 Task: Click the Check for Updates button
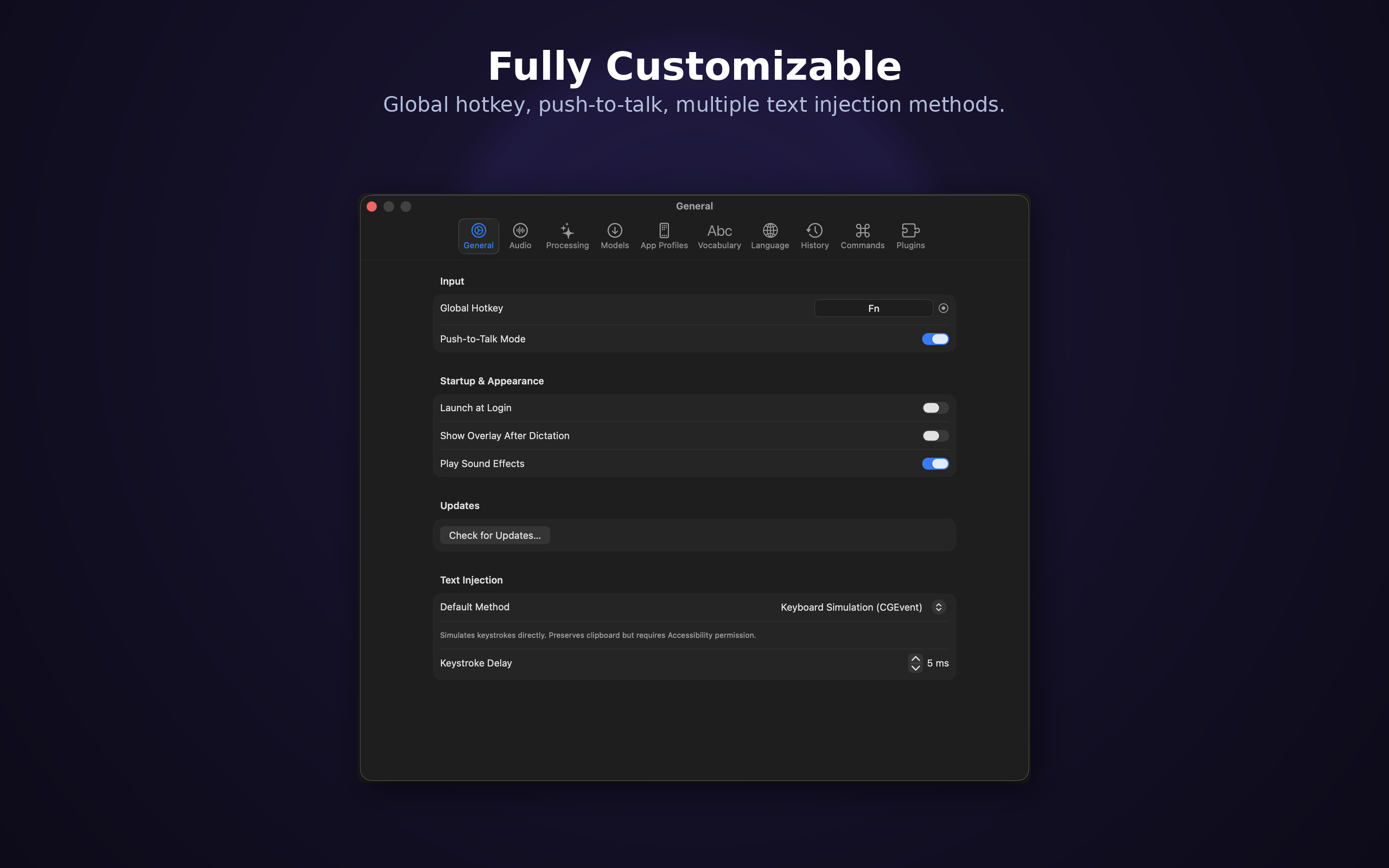click(494, 534)
